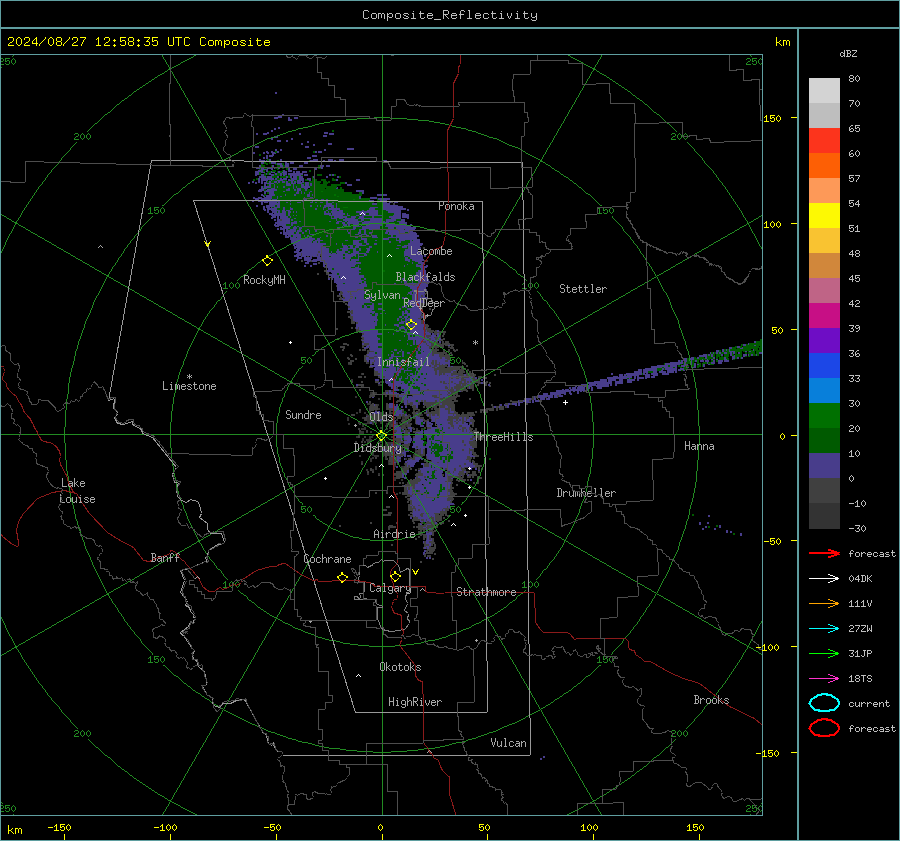Click the 04DK legend label
This screenshot has width=900, height=841.
[860, 579]
